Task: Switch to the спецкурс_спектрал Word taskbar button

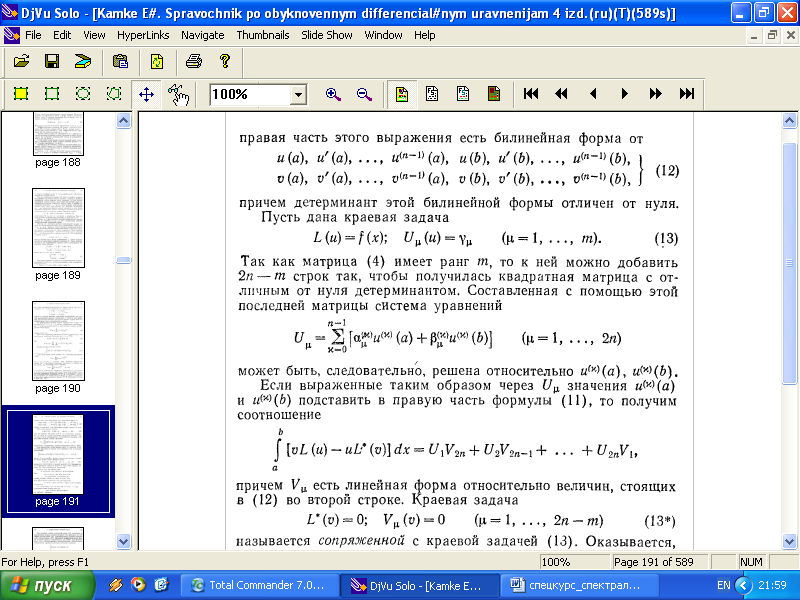Action: coord(580,585)
